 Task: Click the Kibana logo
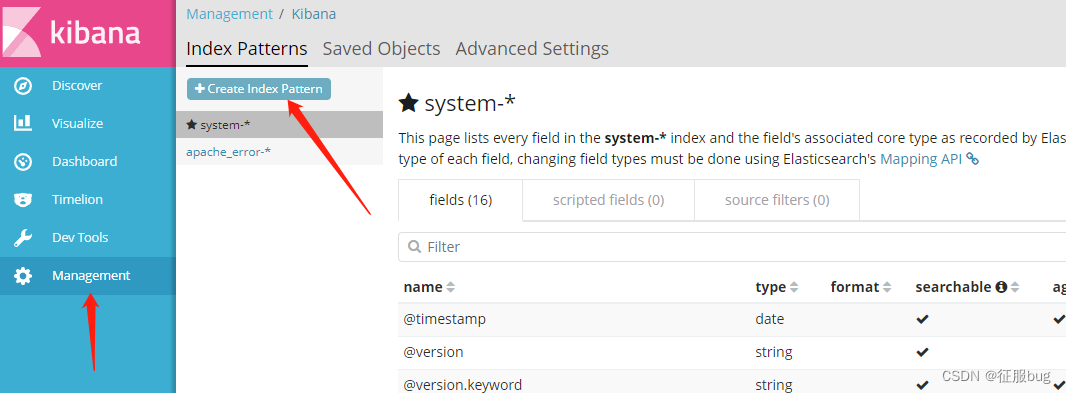[71, 33]
